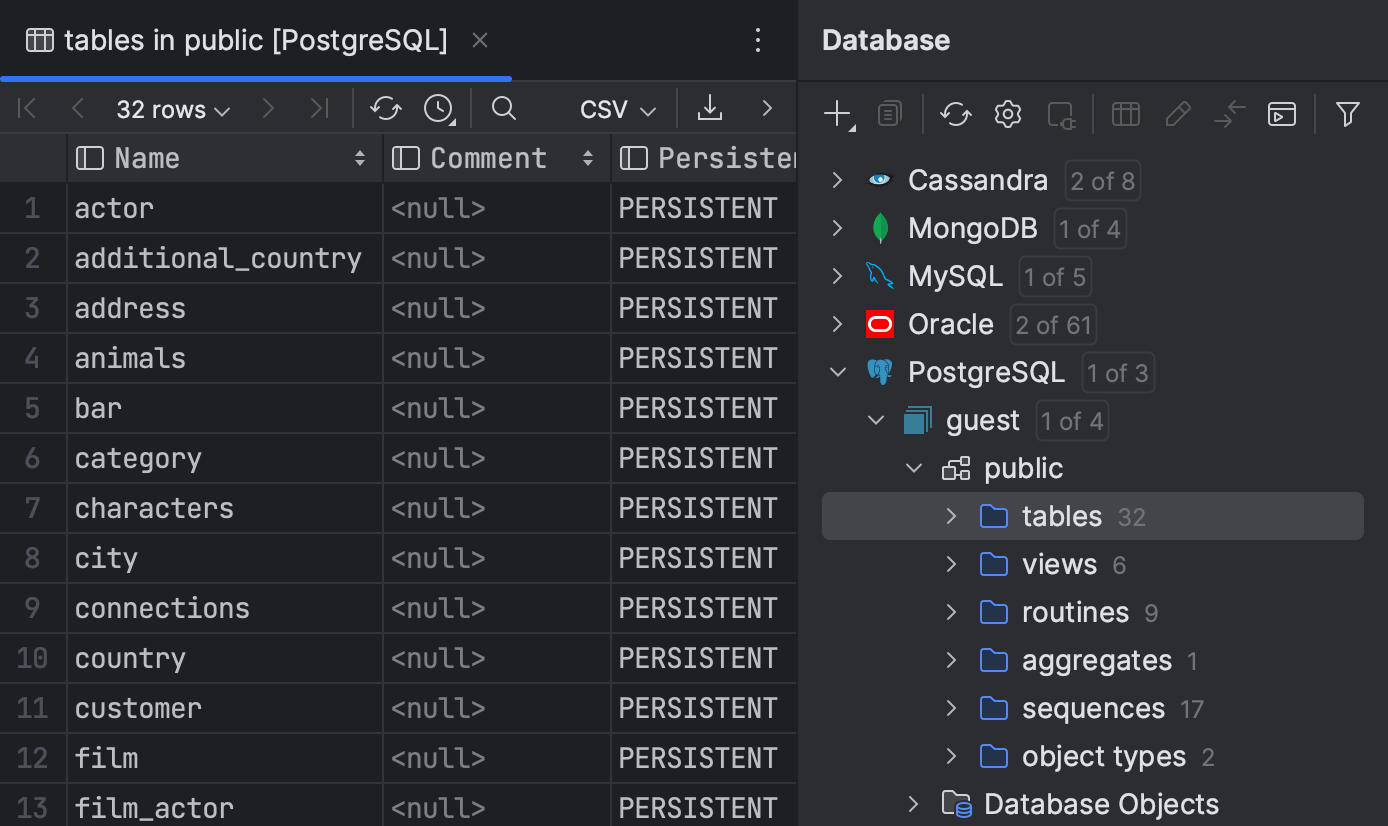This screenshot has width=1388, height=826.
Task: Select the Comment column header
Action: 488,158
